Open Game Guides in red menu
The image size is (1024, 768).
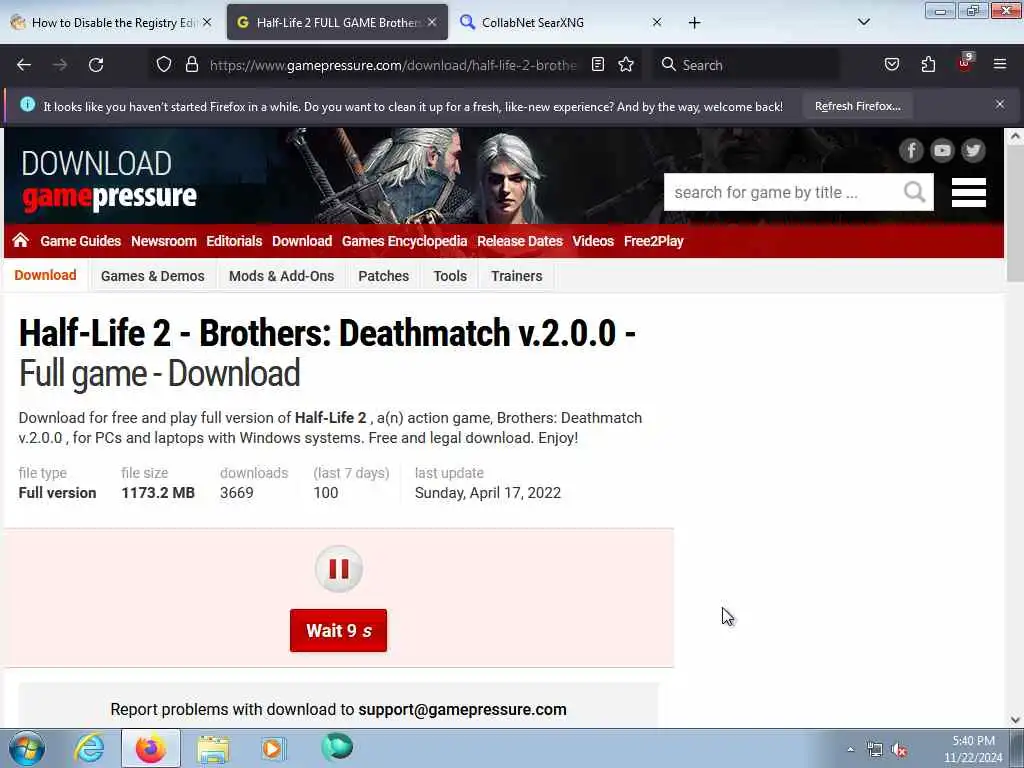[80, 241]
